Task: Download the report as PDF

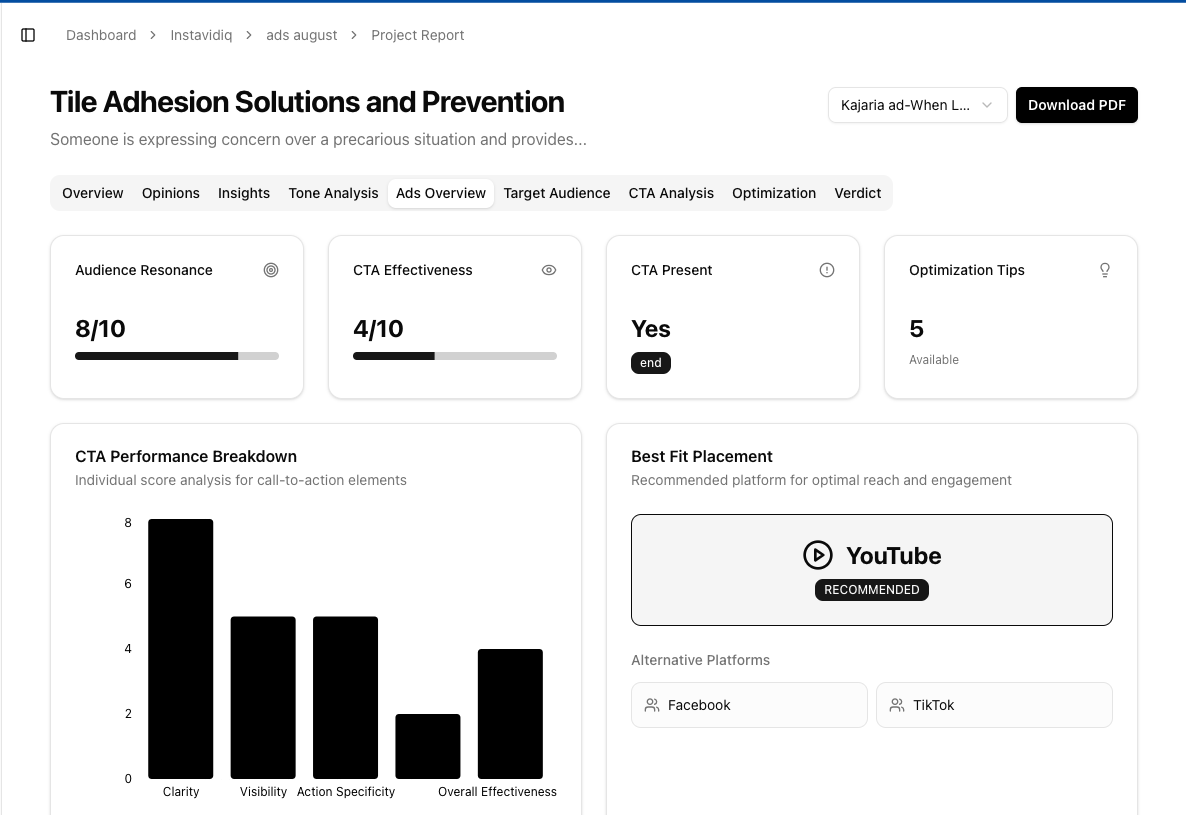Action: (x=1076, y=105)
